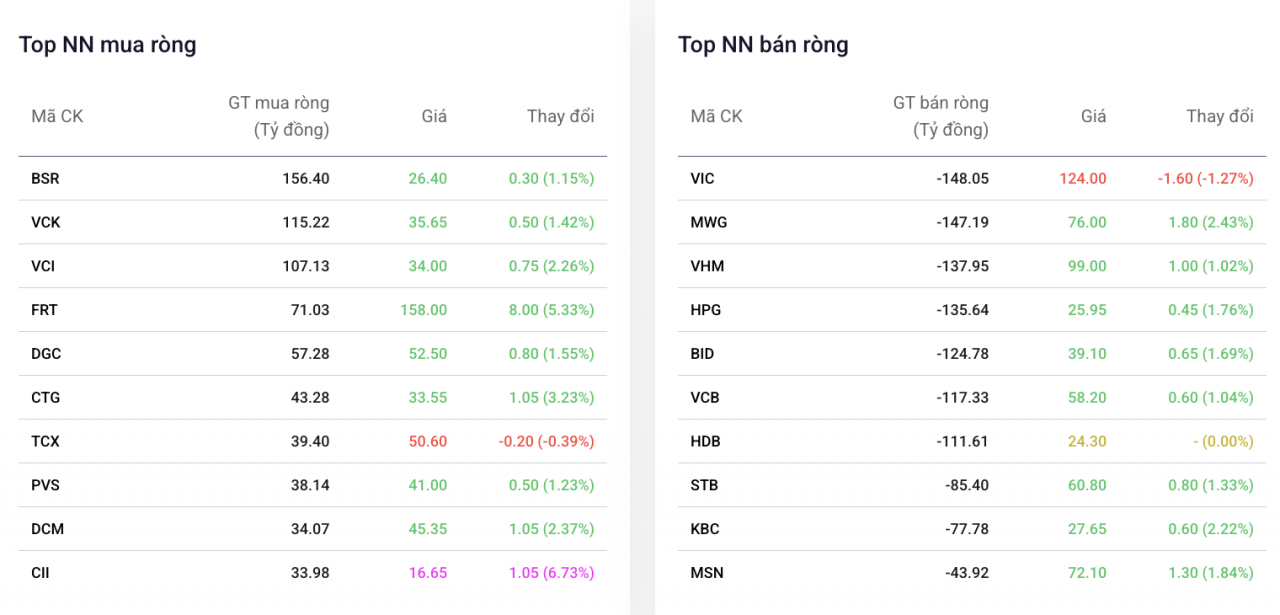1280x615 pixels.
Task: Select the MWG stock code
Action: point(709,222)
